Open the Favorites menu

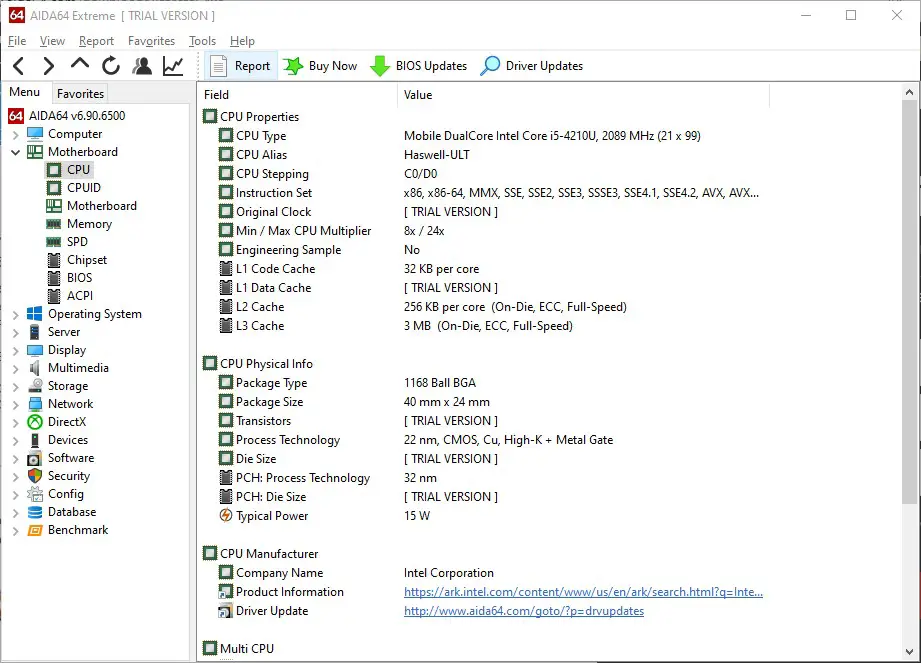click(x=152, y=41)
